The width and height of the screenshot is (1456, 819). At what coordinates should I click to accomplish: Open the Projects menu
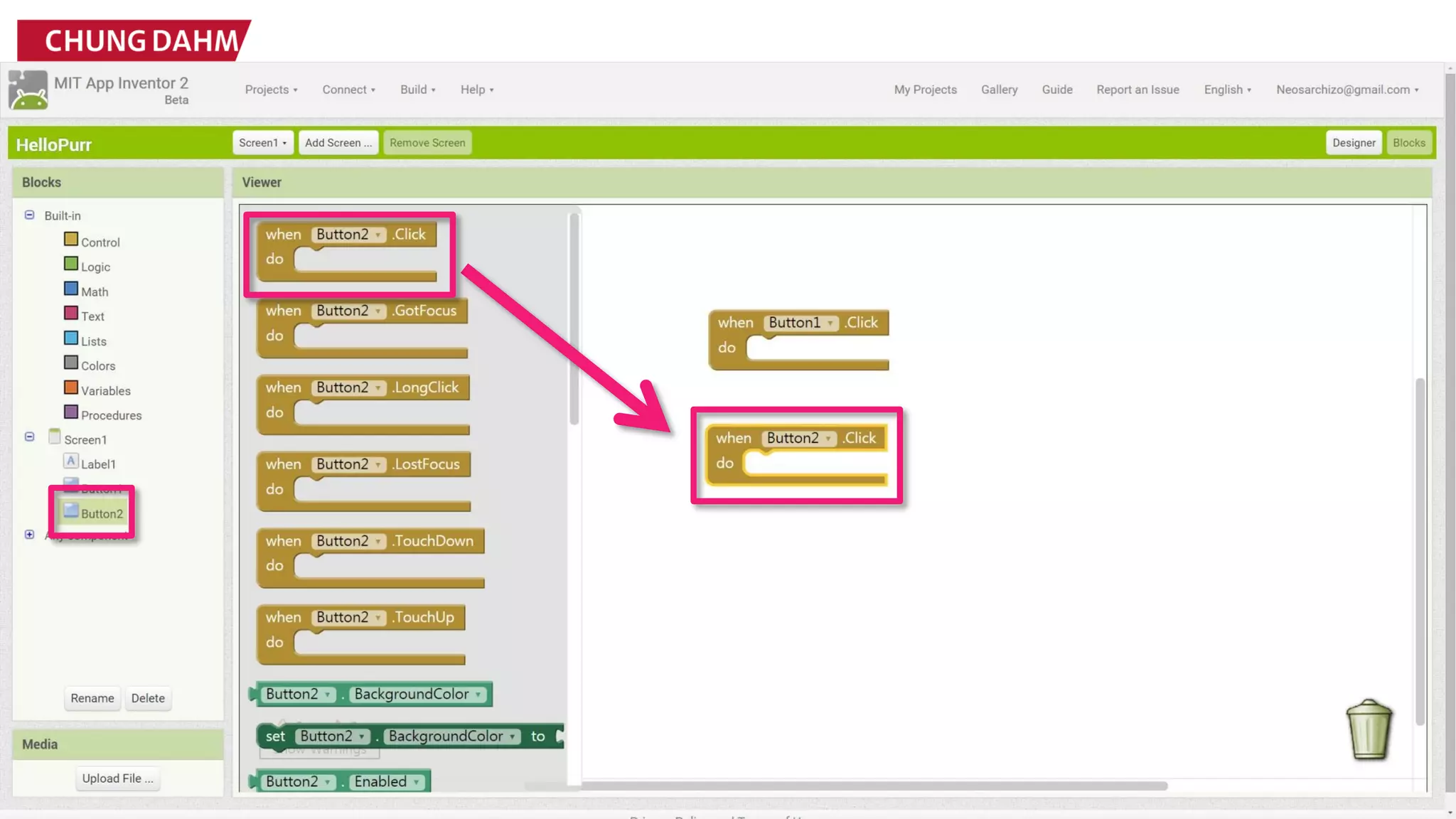pos(271,90)
